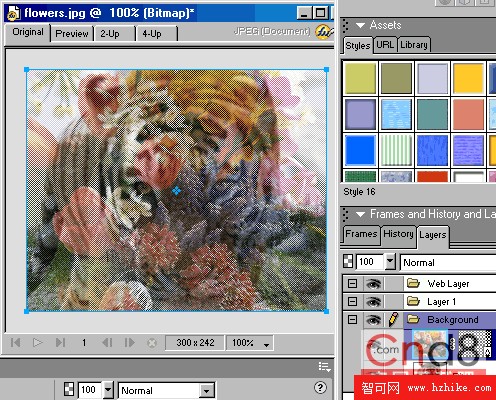Viewport: 496px width, 400px height.
Task: Click the pencil icon on Background layer
Action: coord(393,319)
